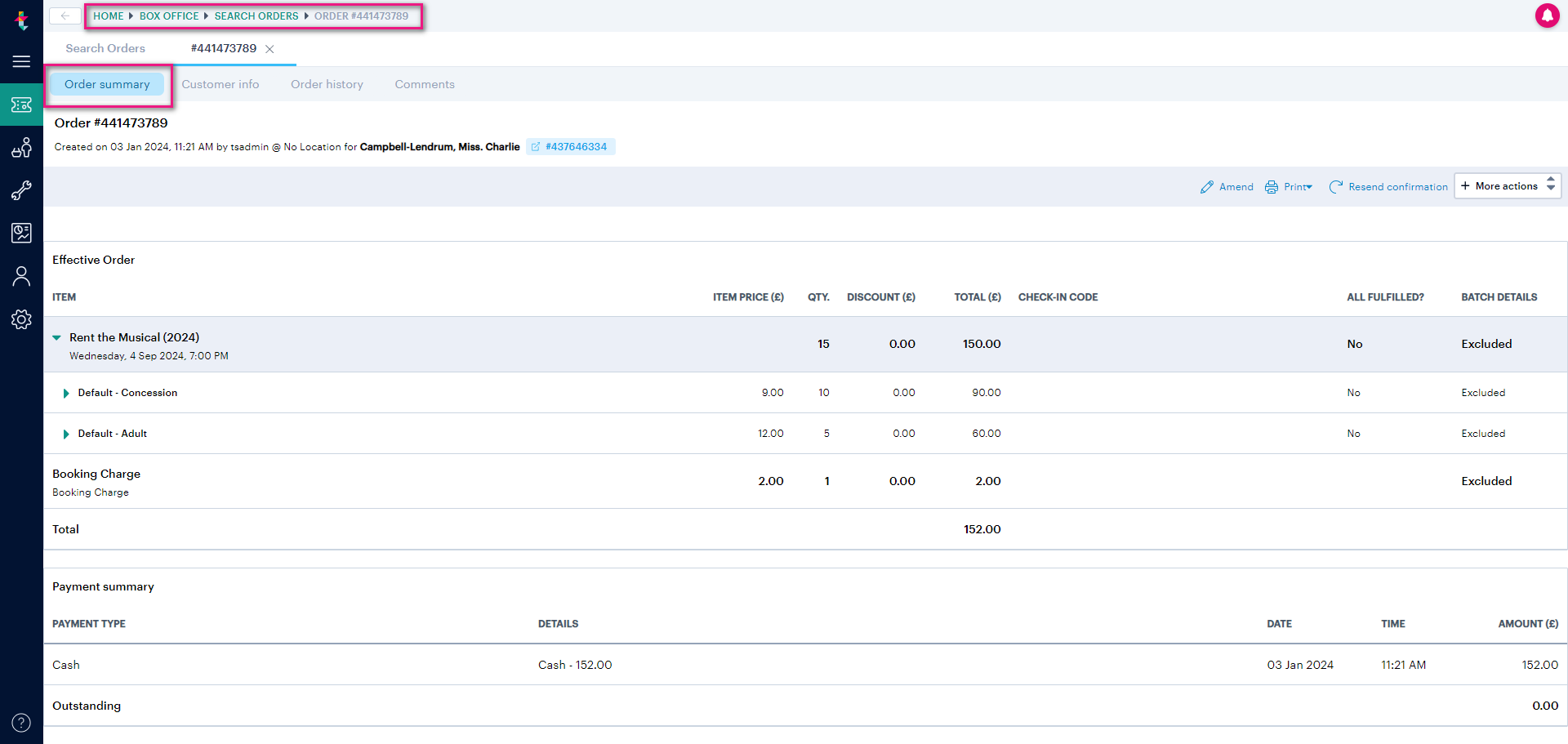Open the Print dropdown arrow
Viewport: 1568px width, 744px height.
pyautogui.click(x=1307, y=187)
